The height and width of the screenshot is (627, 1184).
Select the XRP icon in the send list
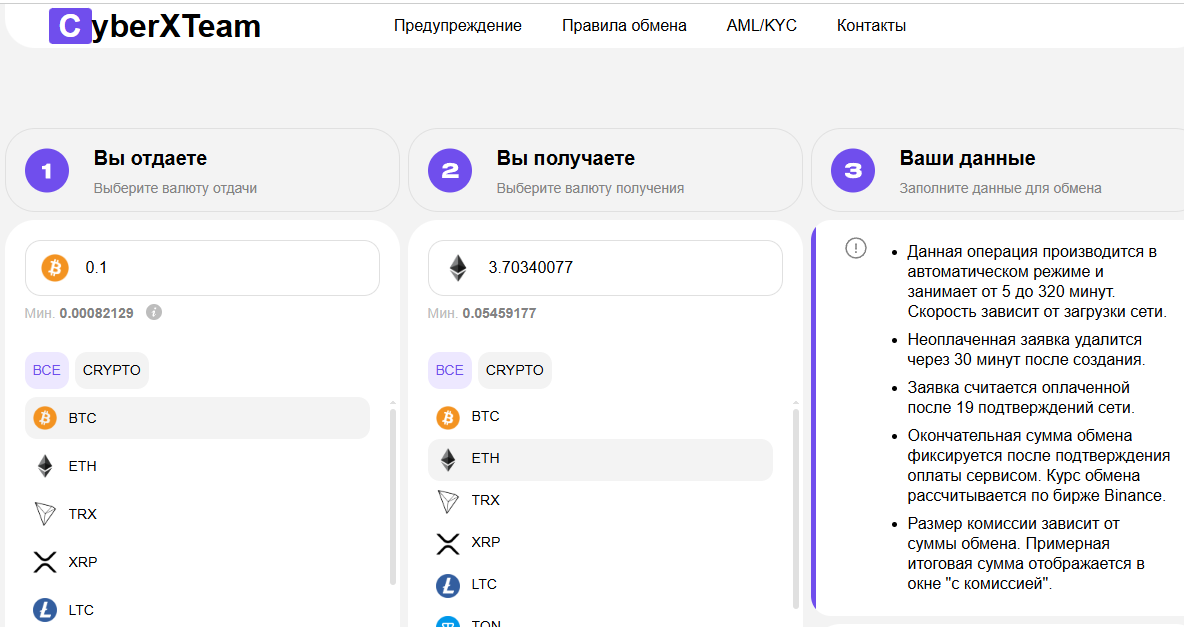(45, 562)
